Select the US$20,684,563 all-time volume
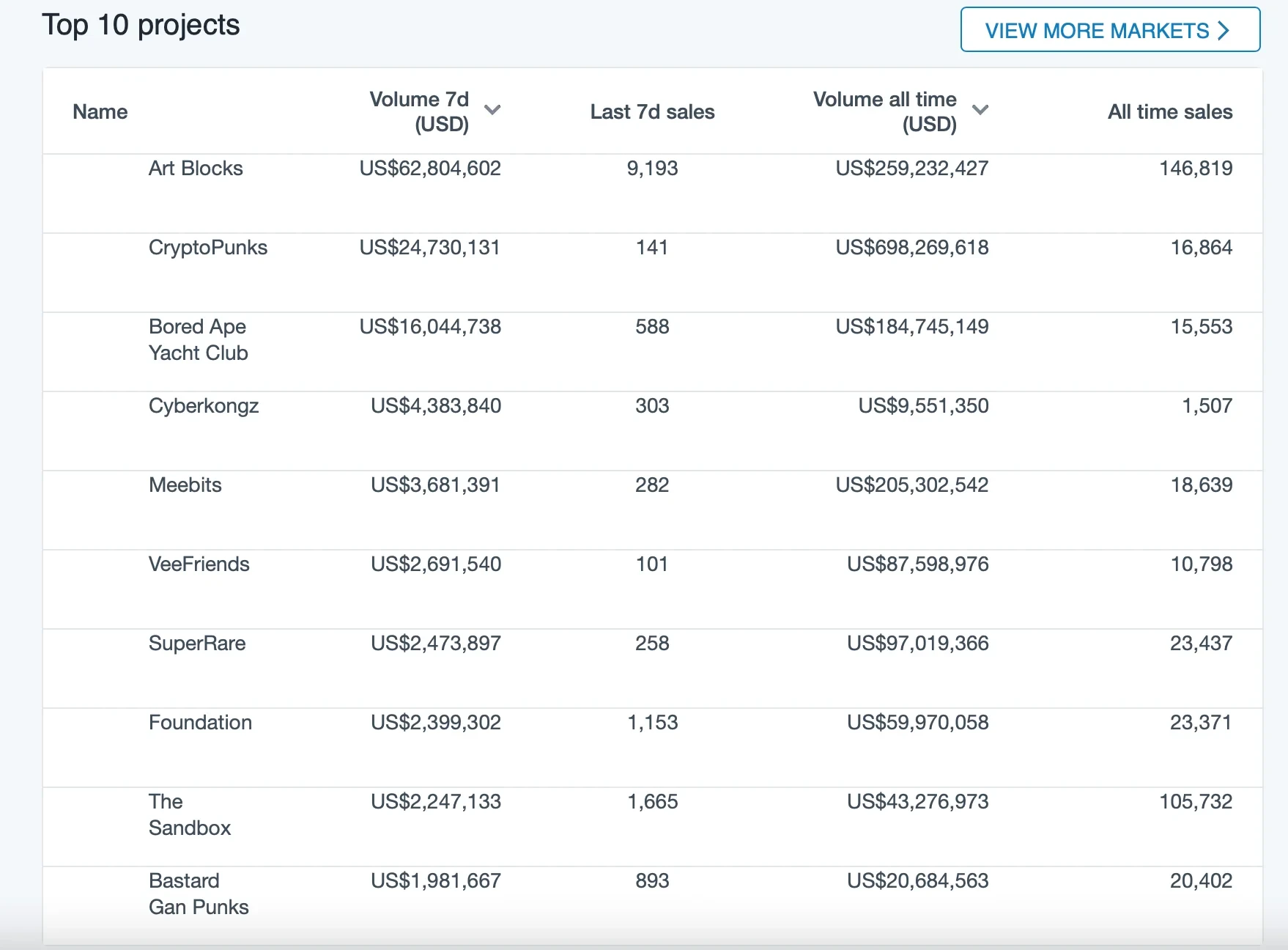Viewport: 1288px width, 950px height. point(918,881)
